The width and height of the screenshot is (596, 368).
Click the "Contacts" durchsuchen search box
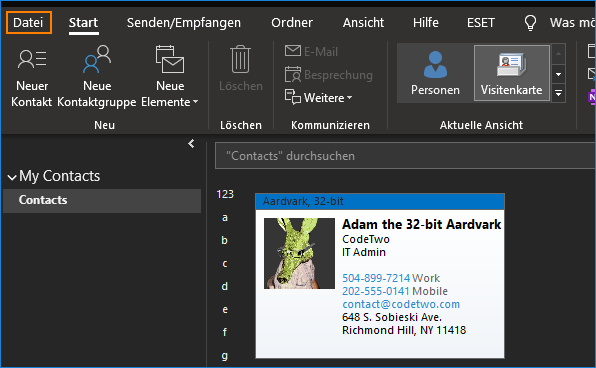[x=405, y=156]
